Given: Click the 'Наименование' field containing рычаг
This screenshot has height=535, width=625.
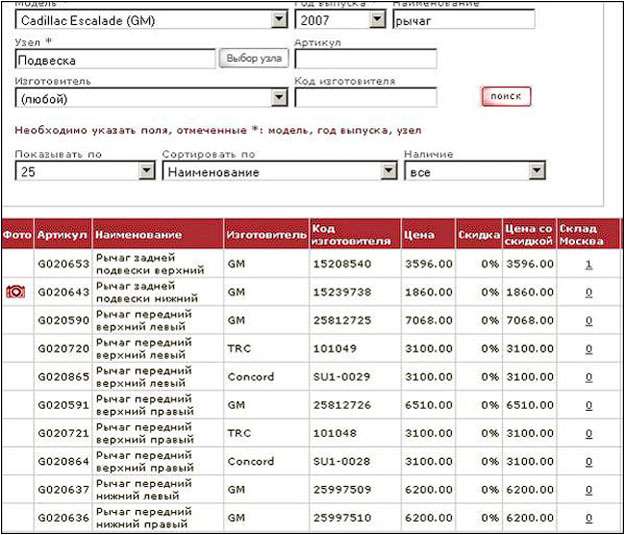Looking at the screenshot, I should (x=464, y=20).
